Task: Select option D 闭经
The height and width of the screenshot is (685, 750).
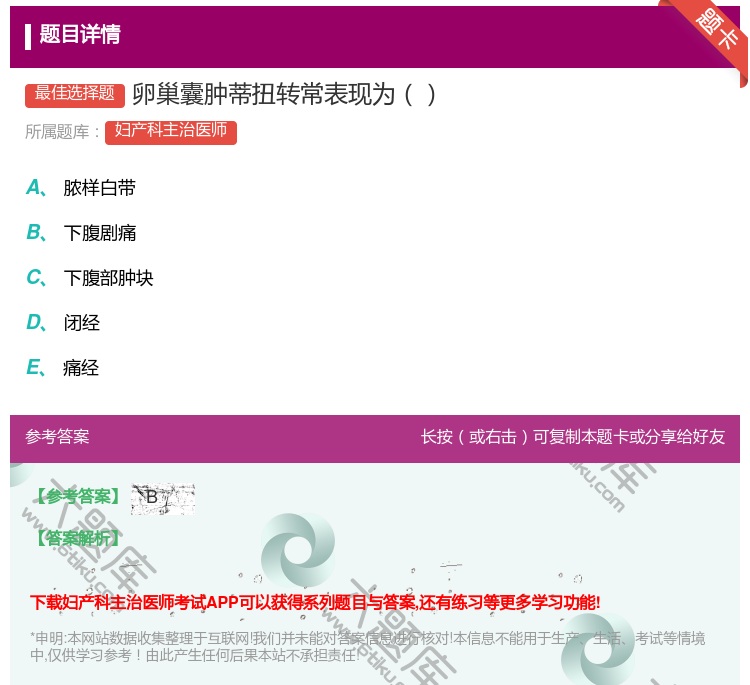Action: [x=63, y=323]
